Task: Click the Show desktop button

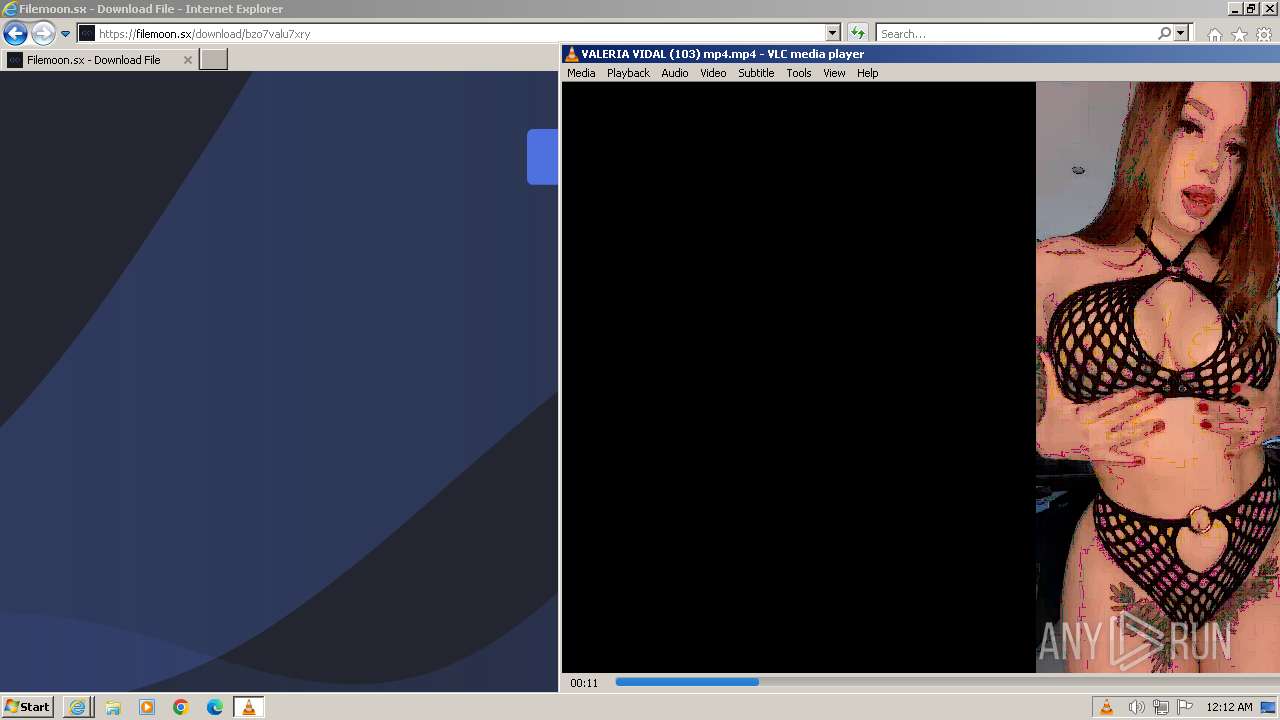Action: [x=1268, y=707]
